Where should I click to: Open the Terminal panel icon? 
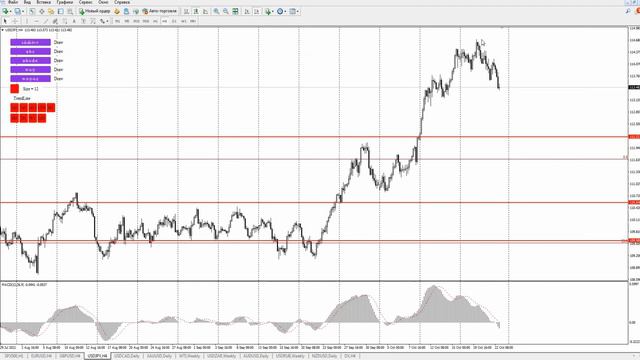(60, 11)
